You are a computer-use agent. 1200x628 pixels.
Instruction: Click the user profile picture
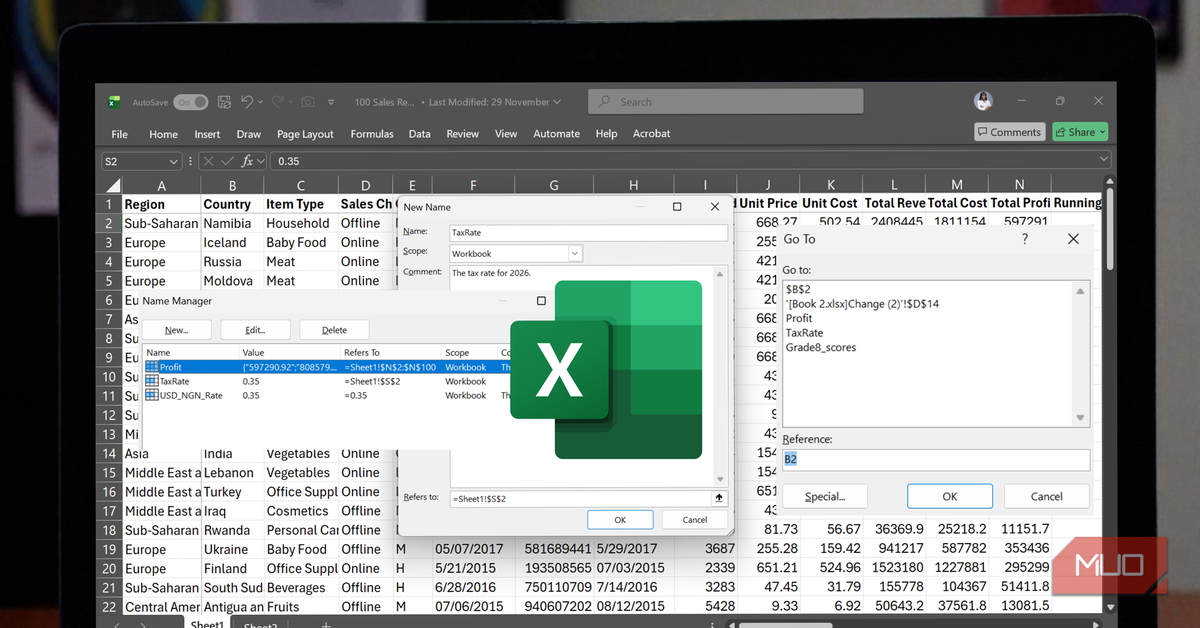[x=983, y=102]
